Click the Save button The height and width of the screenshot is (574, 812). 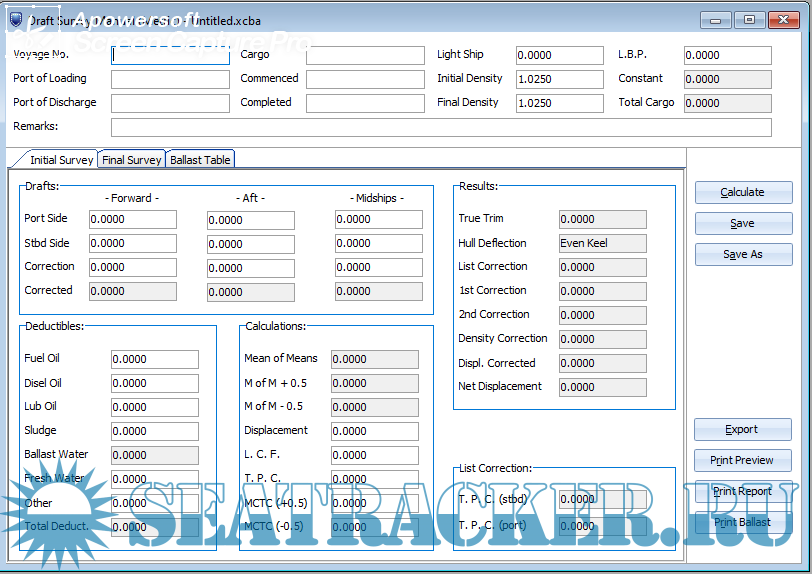(743, 223)
